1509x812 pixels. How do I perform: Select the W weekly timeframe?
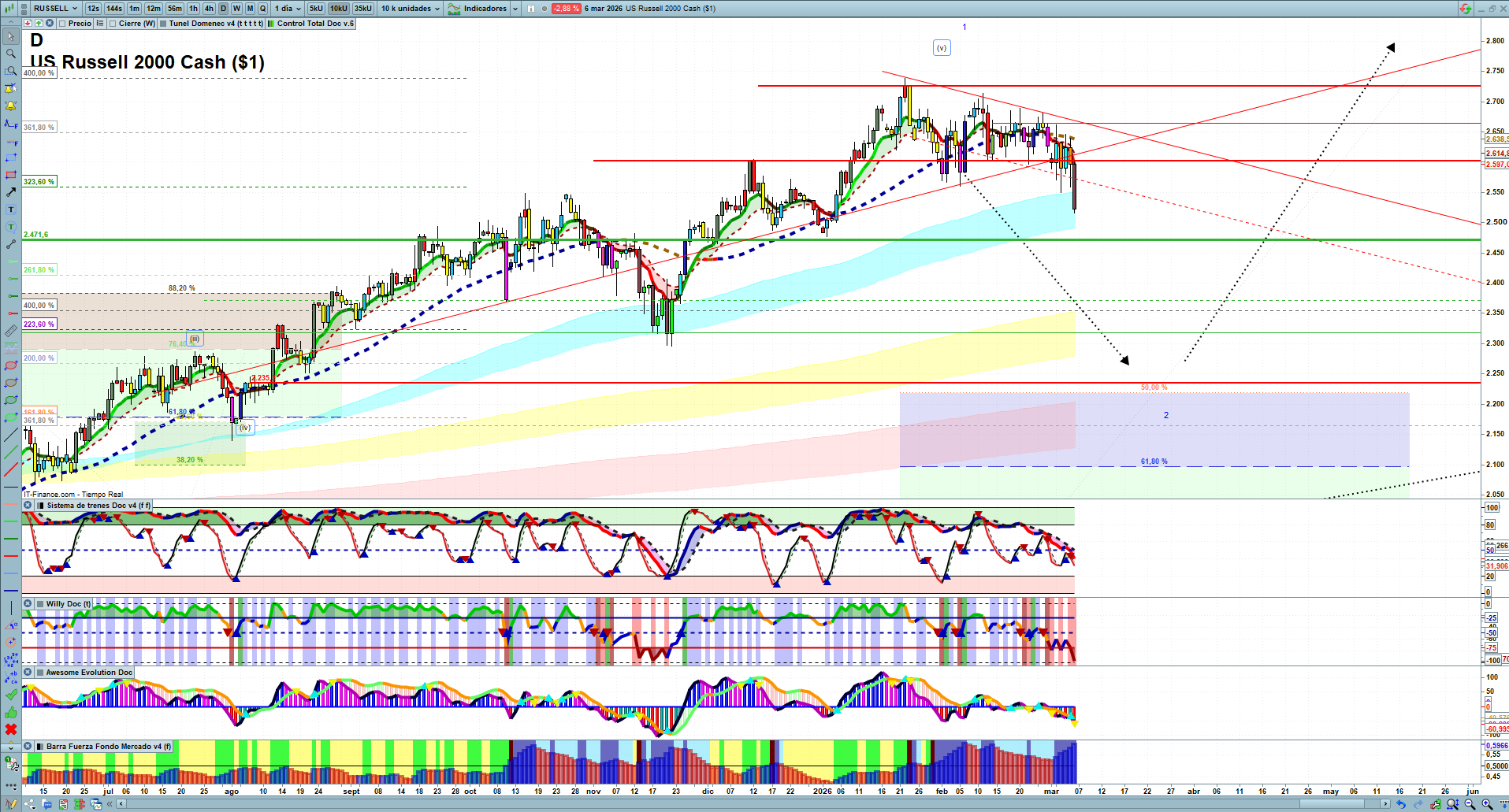pos(236,9)
